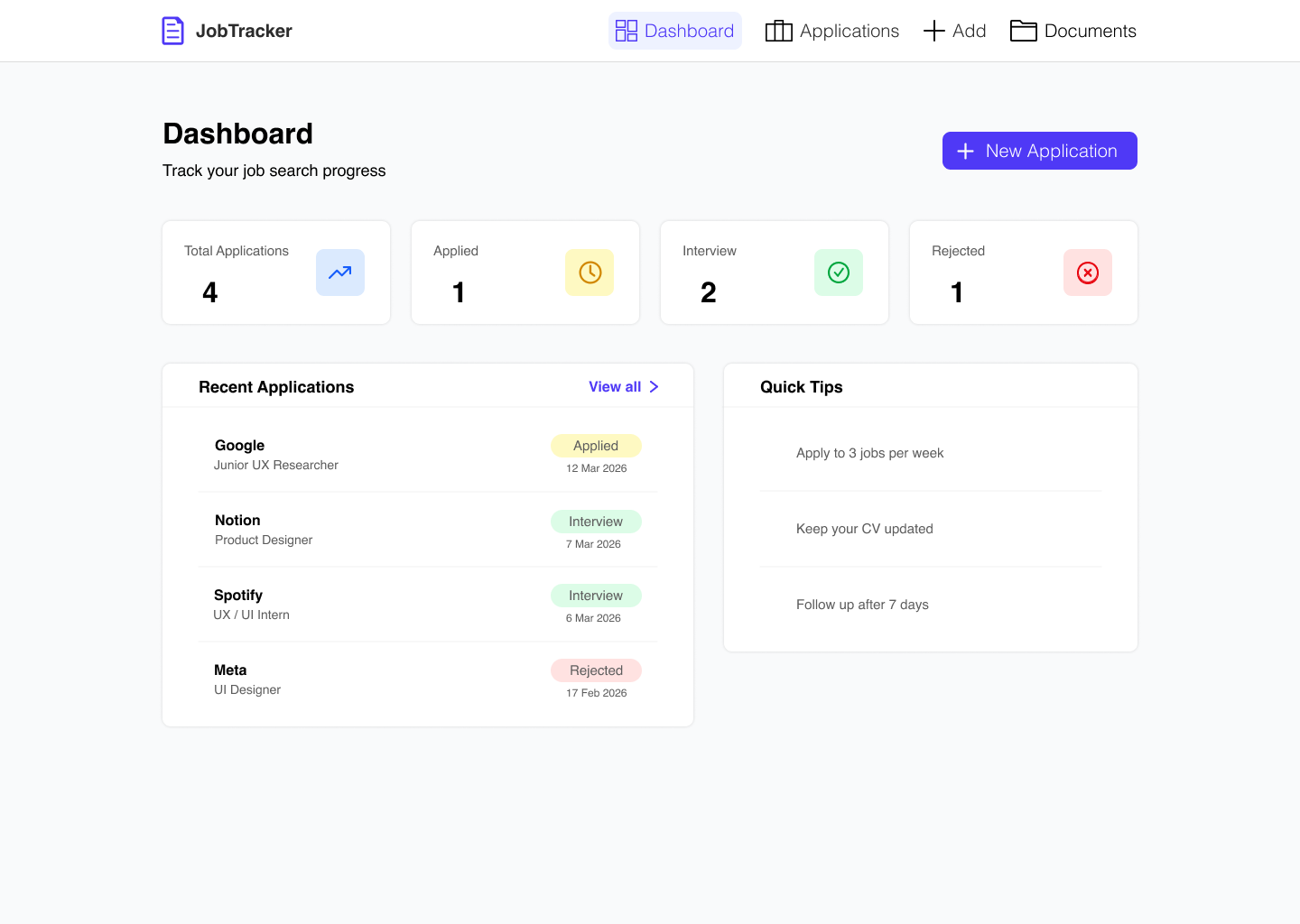Select the Dashboard nav item

point(674,30)
